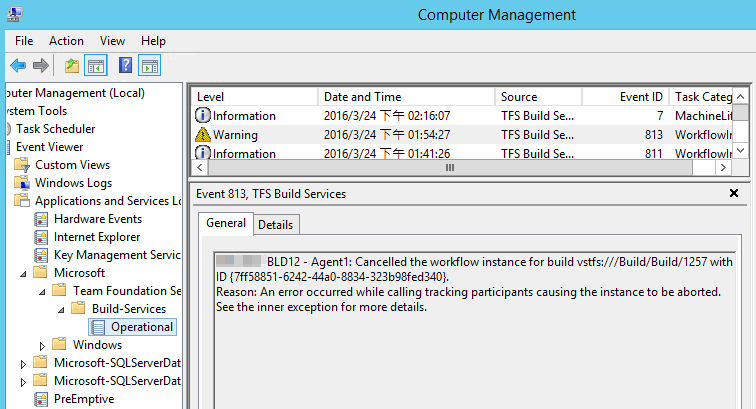756x409 pixels.
Task: Expand the first Microsoft-SQLServerData node
Action: pyautogui.click(x=24, y=363)
